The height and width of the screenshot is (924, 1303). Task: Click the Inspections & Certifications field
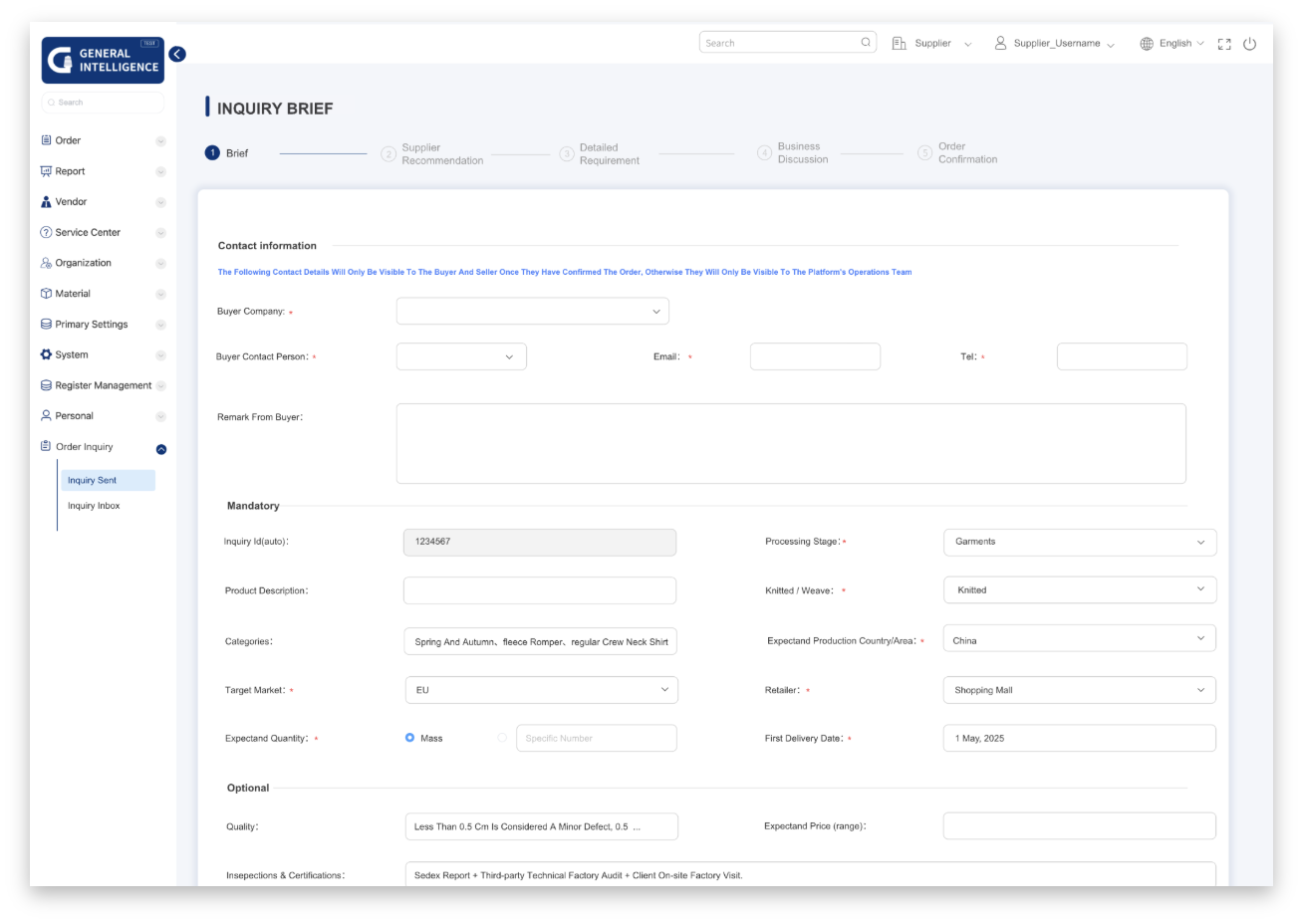811,874
